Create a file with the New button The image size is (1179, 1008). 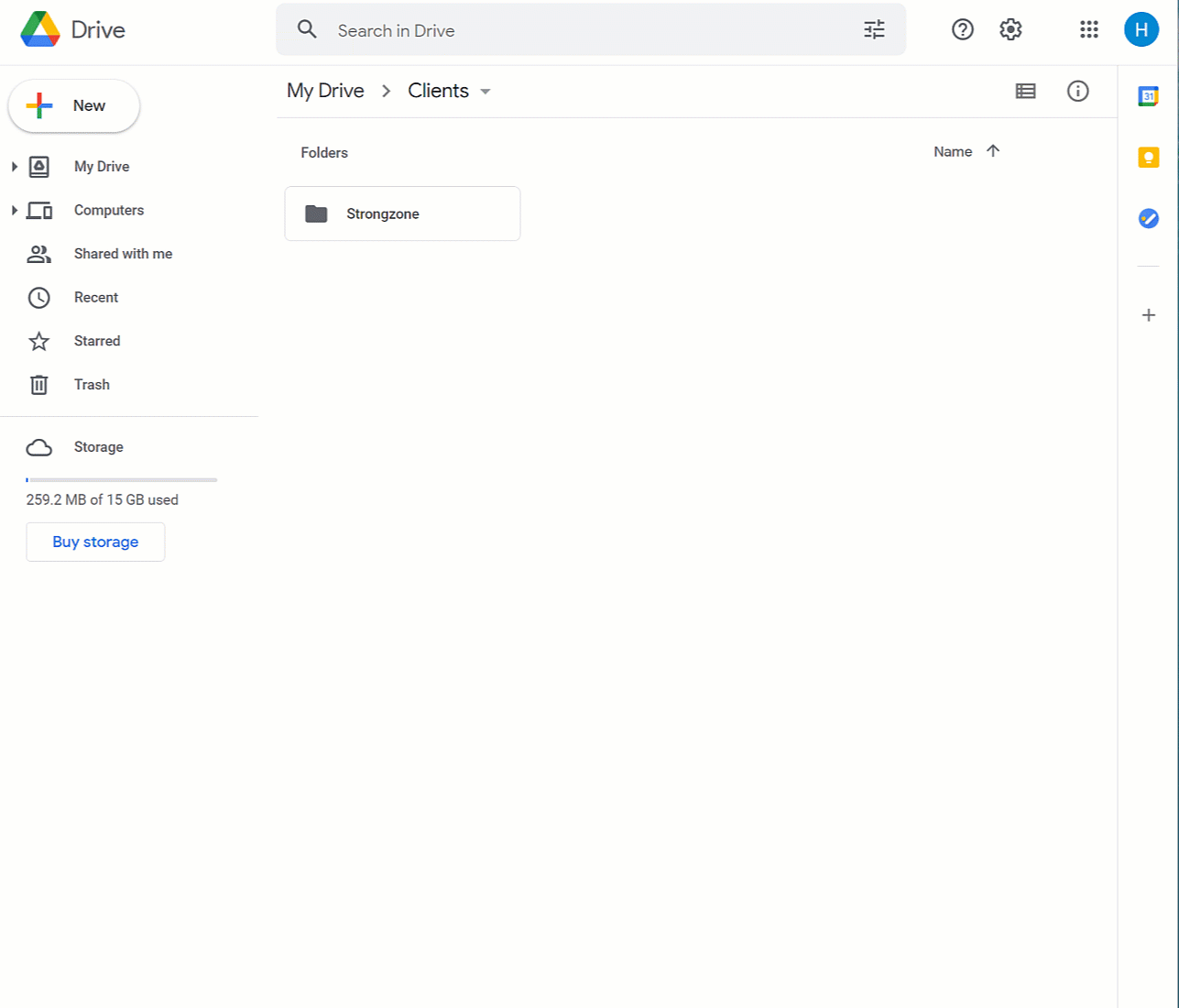pyautogui.click(x=73, y=105)
